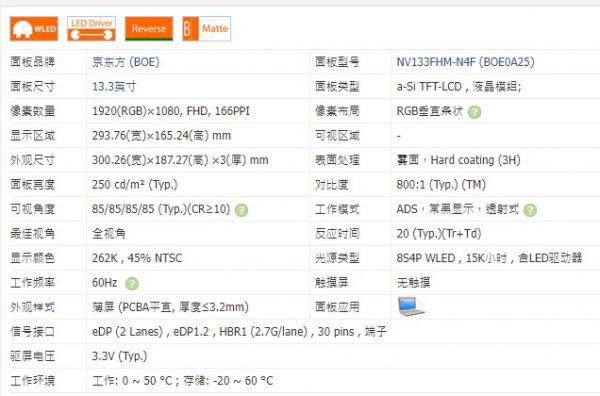This screenshot has height=396, width=600.
Task: Open the NV133FHM-N4F (BOE0A25) model link
Action: [465, 62]
